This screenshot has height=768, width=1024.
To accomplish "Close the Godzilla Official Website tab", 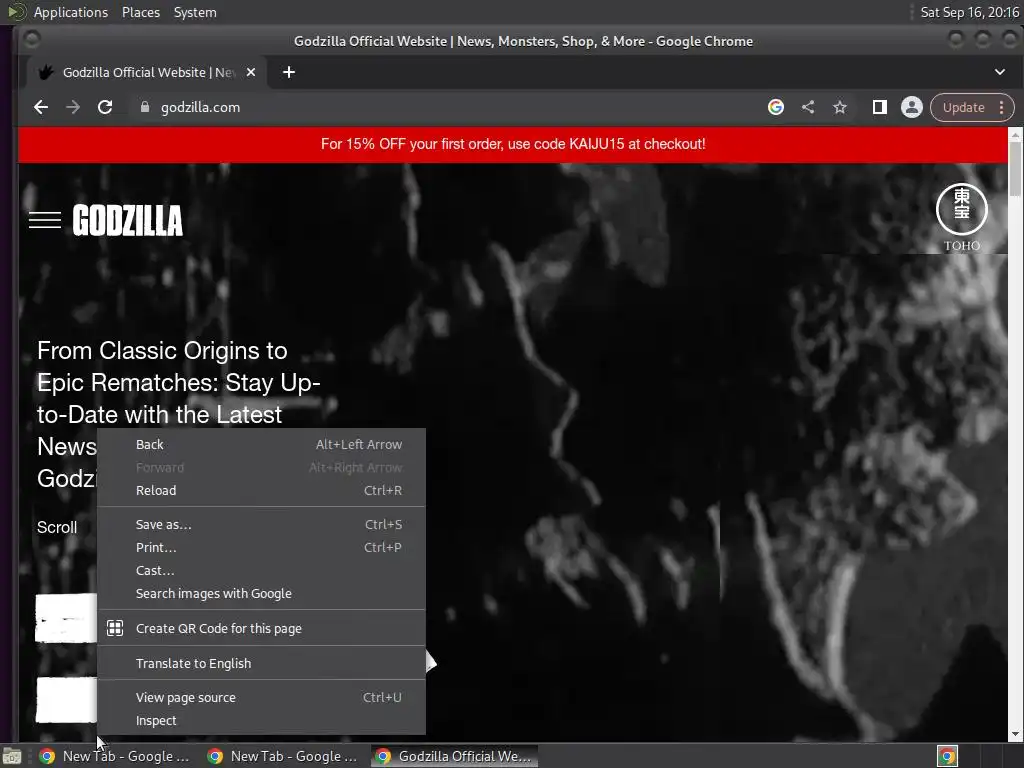I will click(x=251, y=72).
